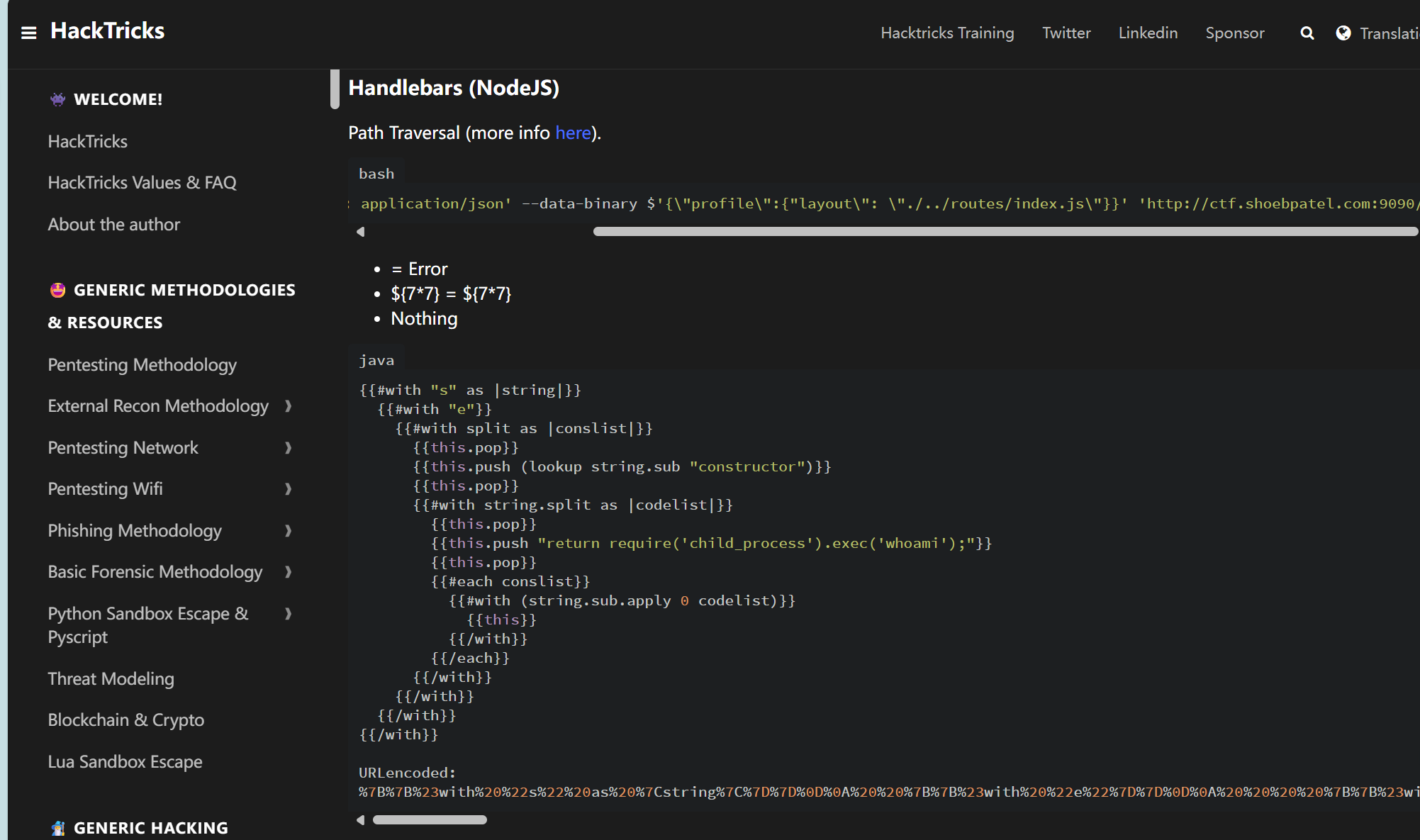Image resolution: width=1420 pixels, height=840 pixels.
Task: Click the HackTricks logo title
Action: coord(107,31)
